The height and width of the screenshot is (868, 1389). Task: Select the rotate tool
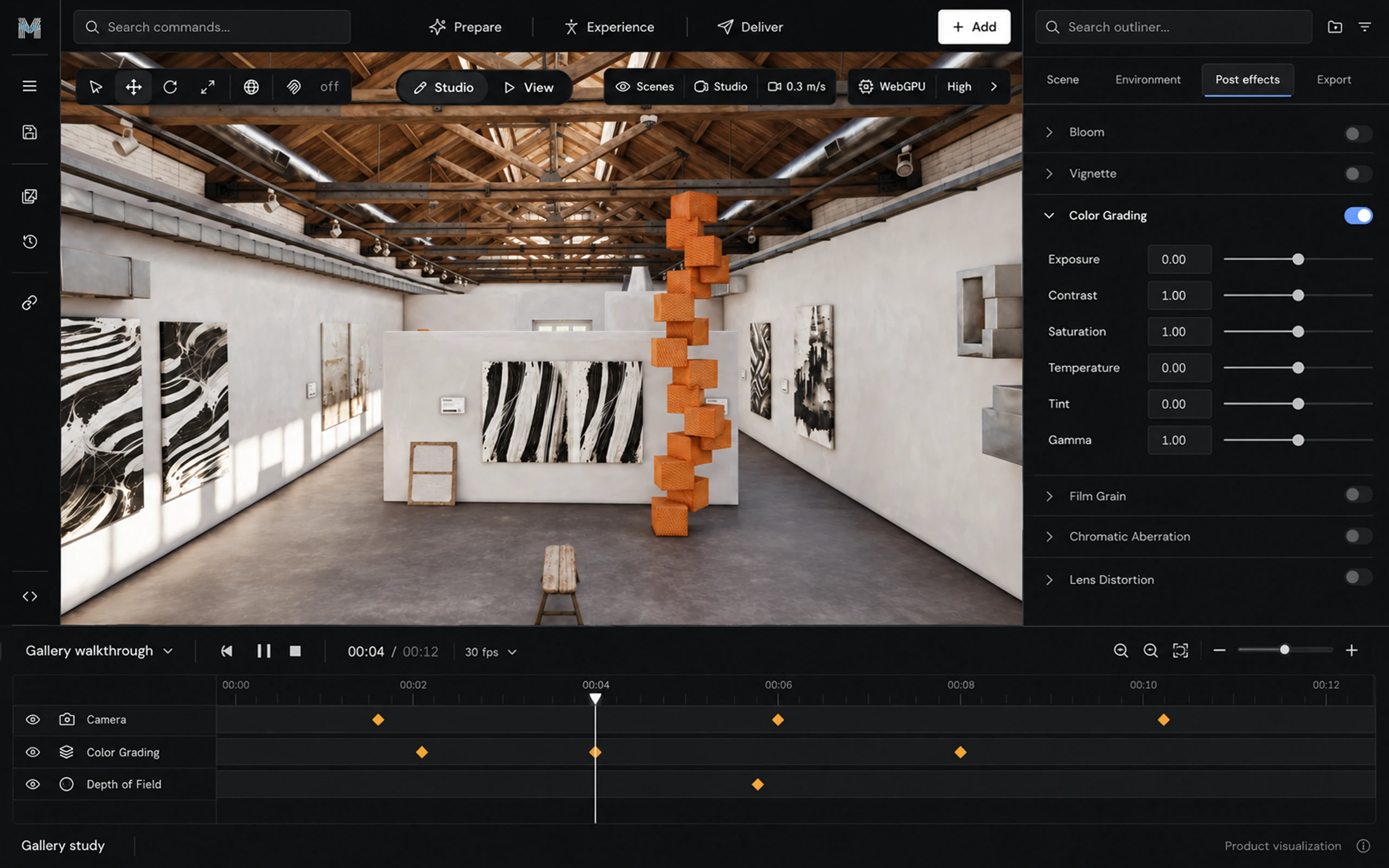point(170,87)
